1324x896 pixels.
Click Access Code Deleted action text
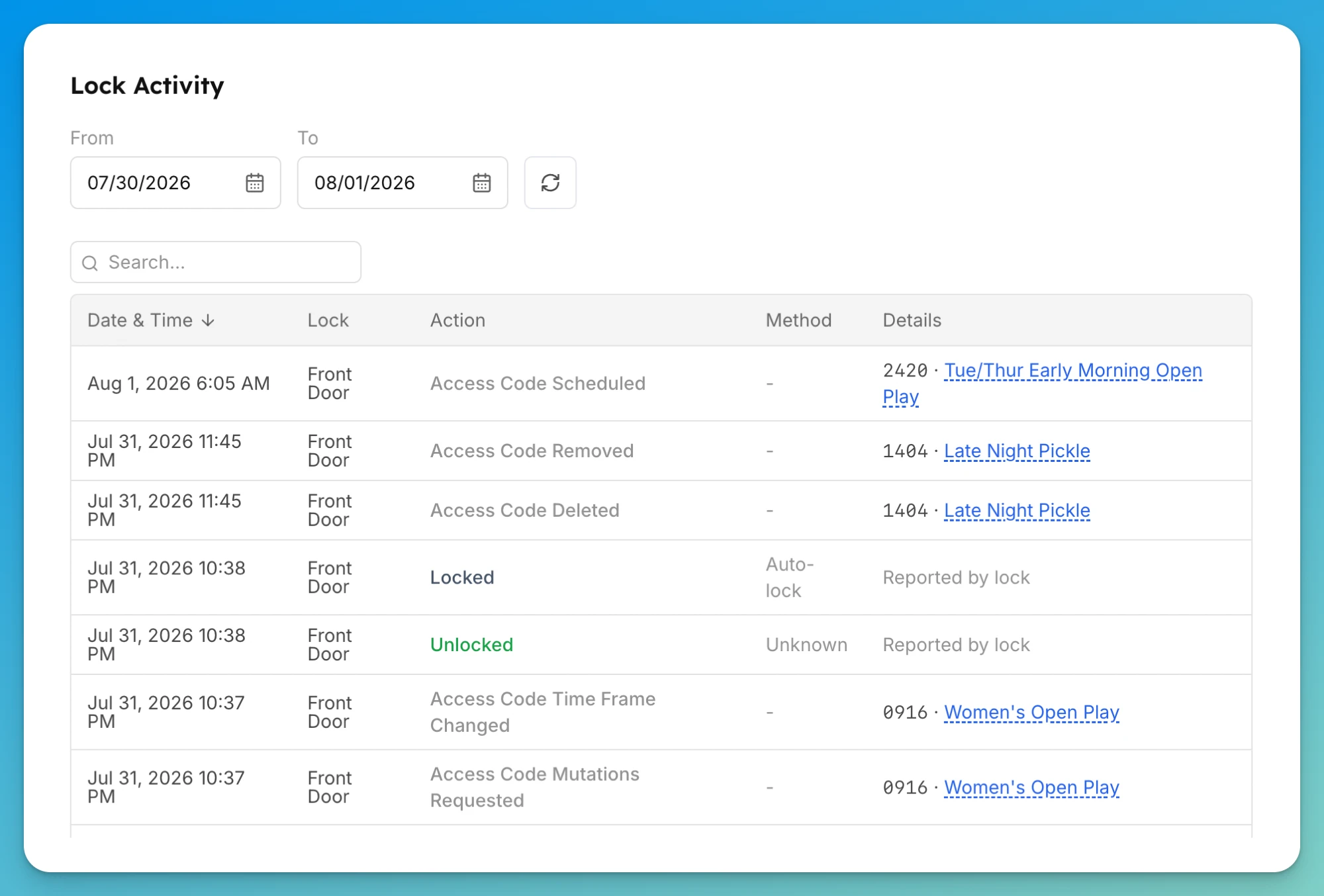tap(524, 510)
